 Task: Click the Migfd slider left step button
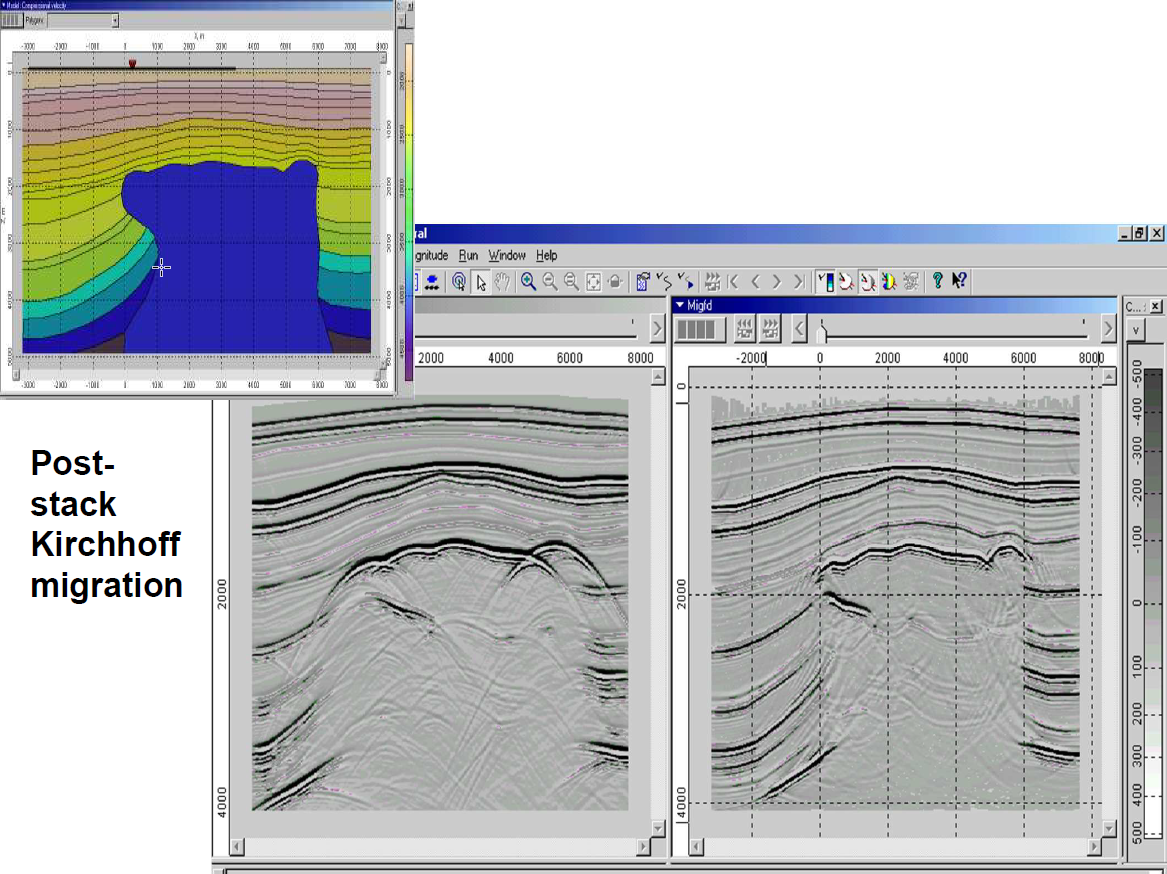(x=799, y=328)
